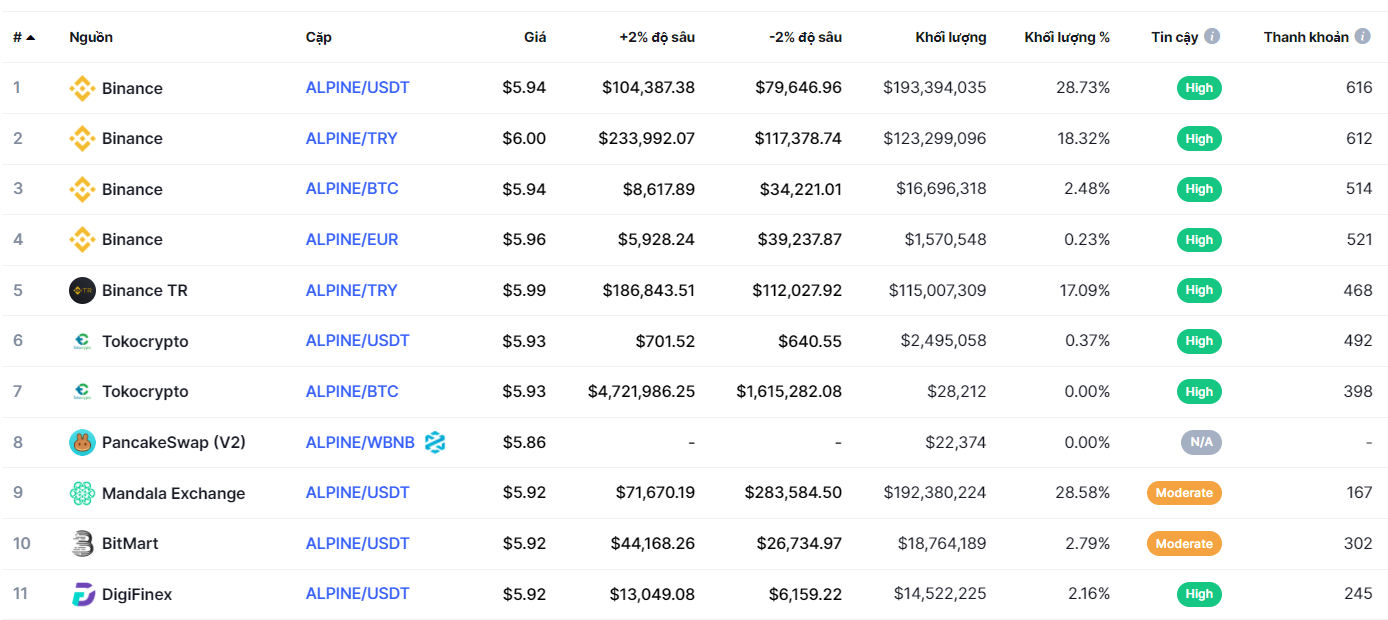The image size is (1388, 620).
Task: Click the Binance logo in row 1
Action: point(82,88)
